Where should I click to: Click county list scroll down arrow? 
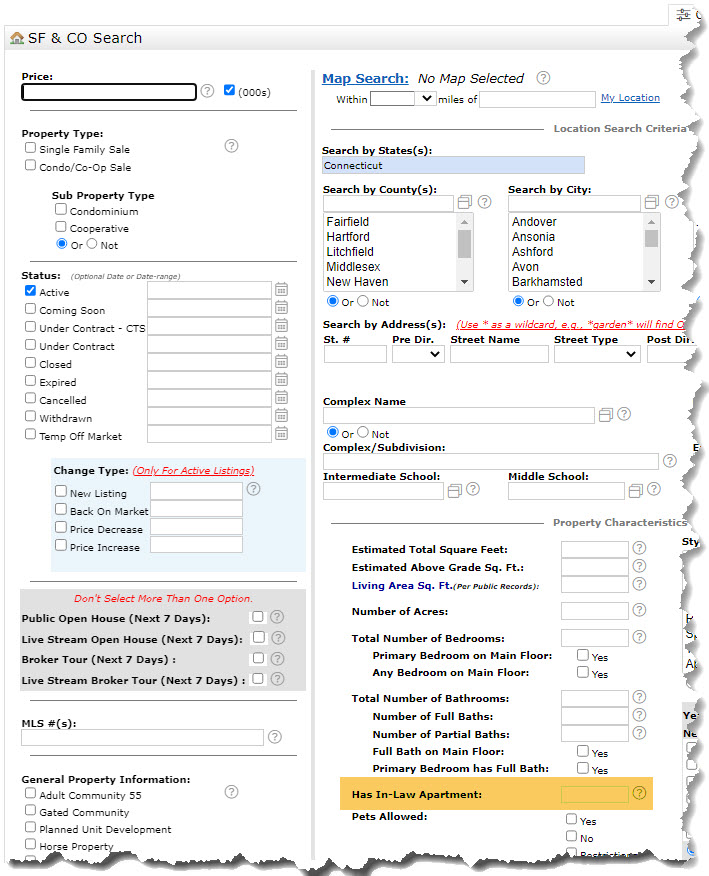(464, 282)
